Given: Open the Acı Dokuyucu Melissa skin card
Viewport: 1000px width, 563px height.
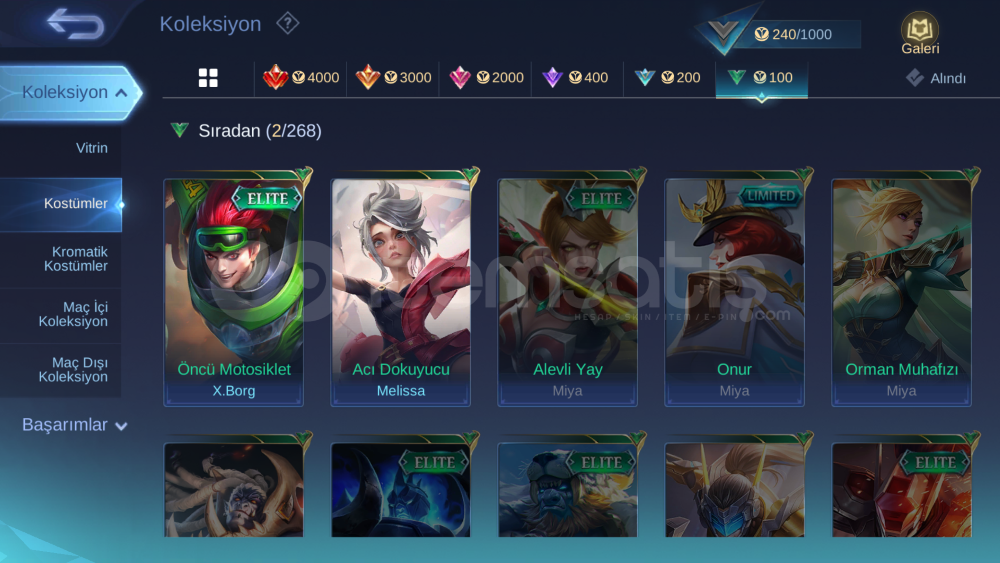Looking at the screenshot, I should [x=401, y=290].
